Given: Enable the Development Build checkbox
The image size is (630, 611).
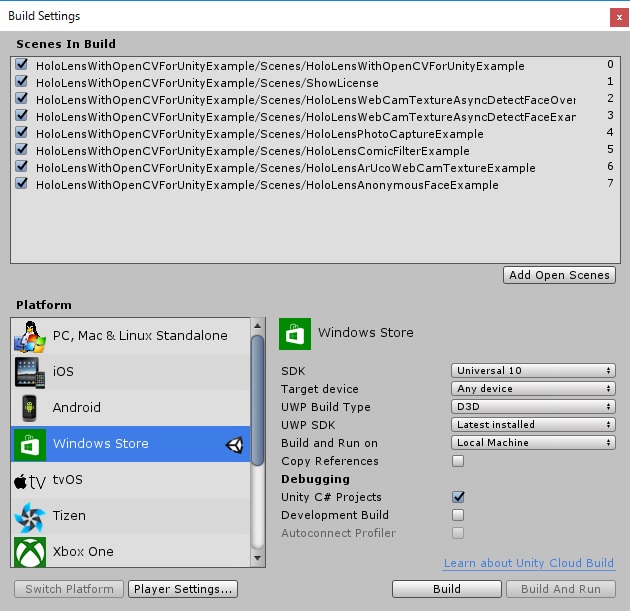Looking at the screenshot, I should coord(458,515).
